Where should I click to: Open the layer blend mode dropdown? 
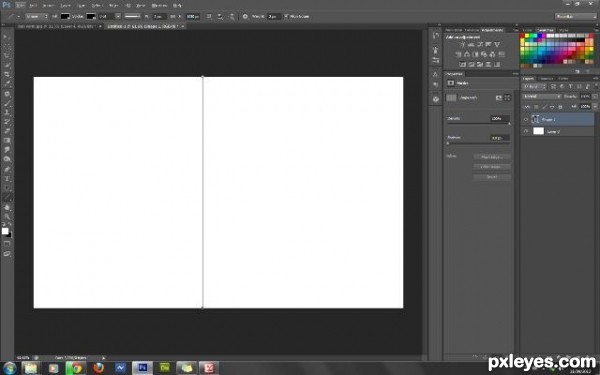[542, 96]
